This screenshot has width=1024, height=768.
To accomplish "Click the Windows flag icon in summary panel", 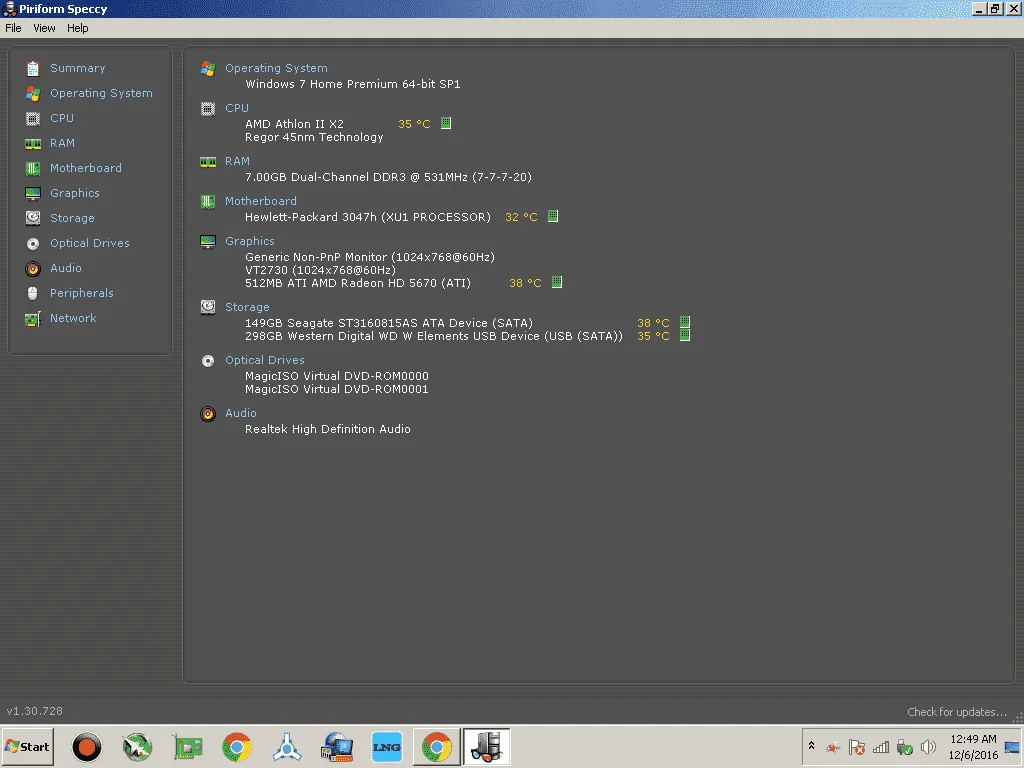I will coord(208,69).
